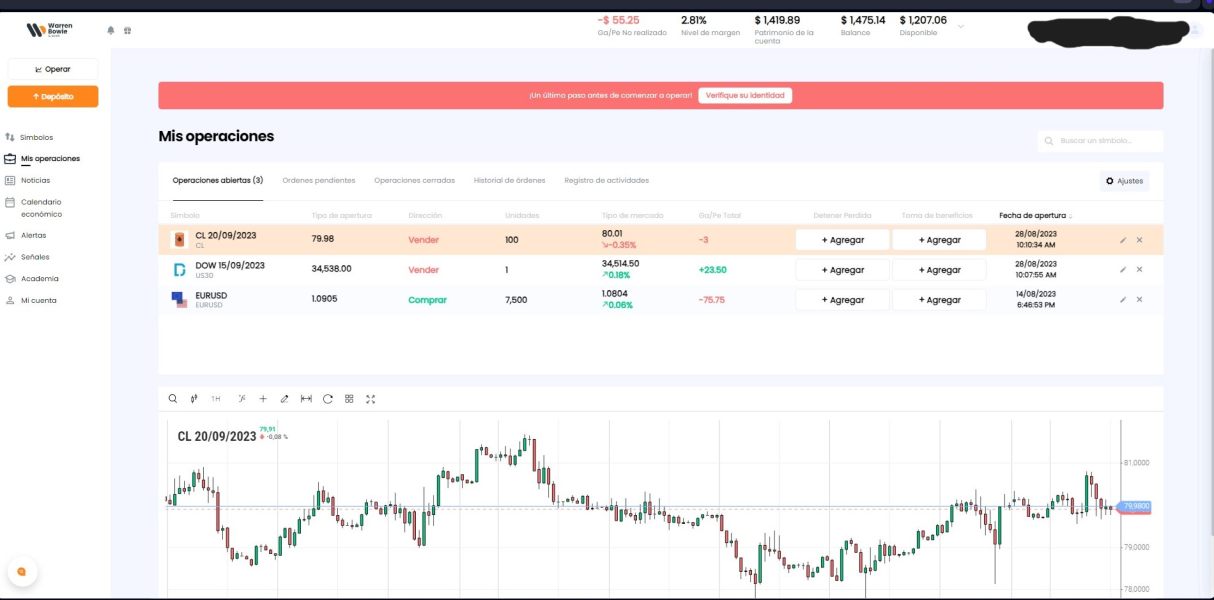The width and height of the screenshot is (1214, 600).
Task: Click the chart search magnifier icon
Action: (x=172, y=399)
